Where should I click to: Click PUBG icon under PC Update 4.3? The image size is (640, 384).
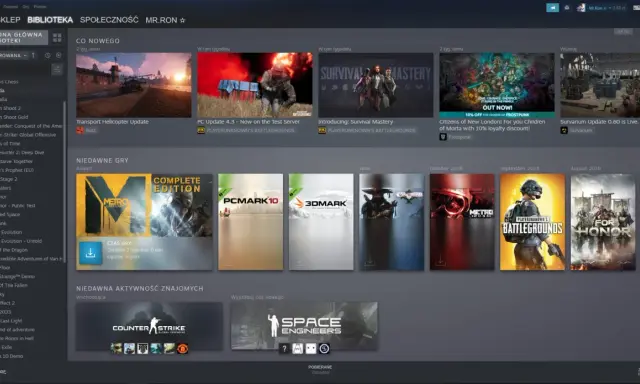pos(201,130)
